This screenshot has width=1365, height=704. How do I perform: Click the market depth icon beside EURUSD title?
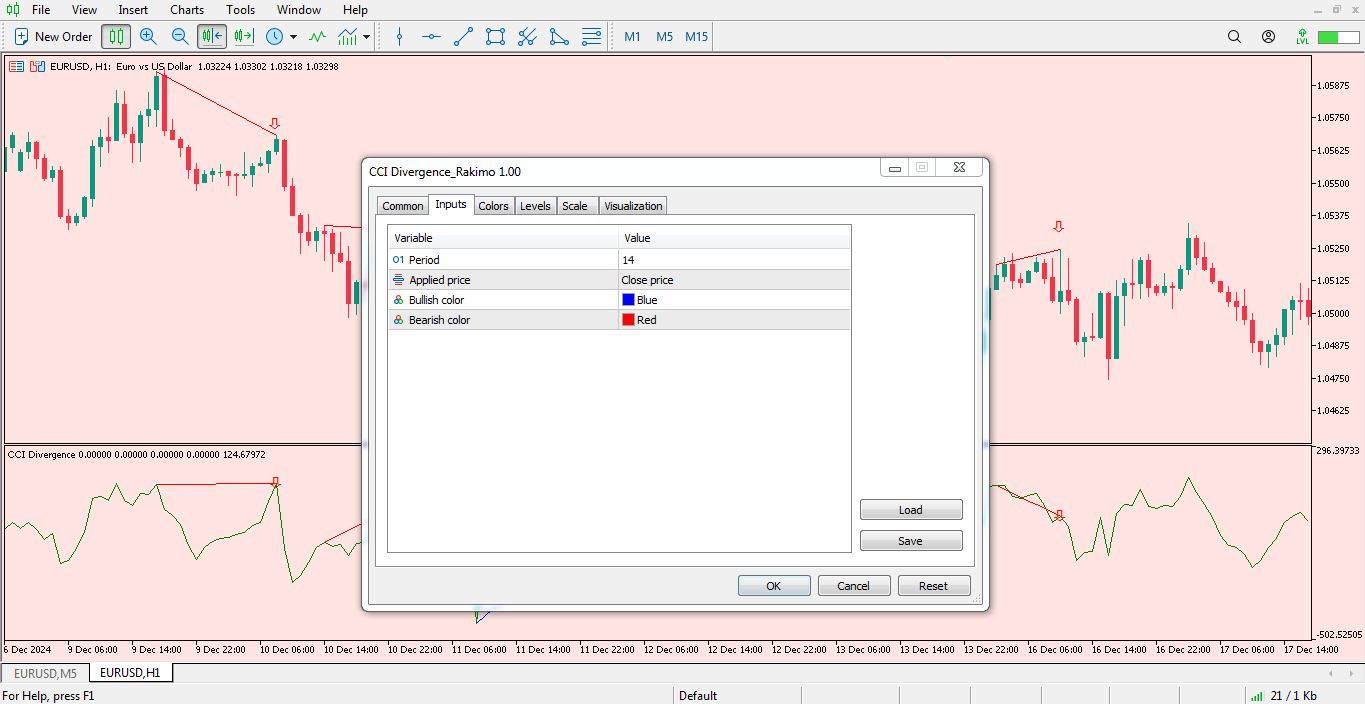pyautogui.click(x=17, y=67)
